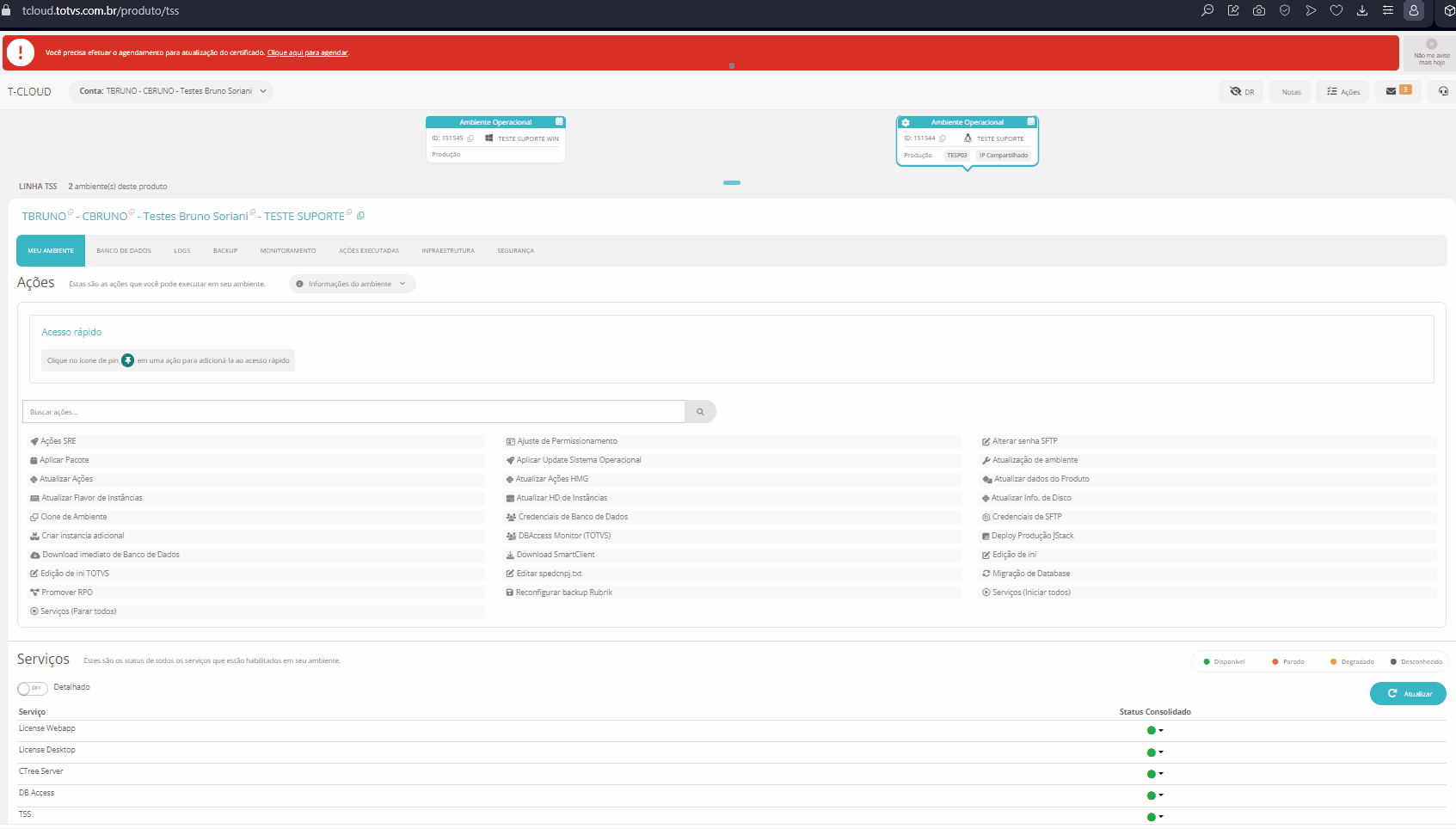Open Promover RPO action
The image size is (1456, 829).
point(61,593)
